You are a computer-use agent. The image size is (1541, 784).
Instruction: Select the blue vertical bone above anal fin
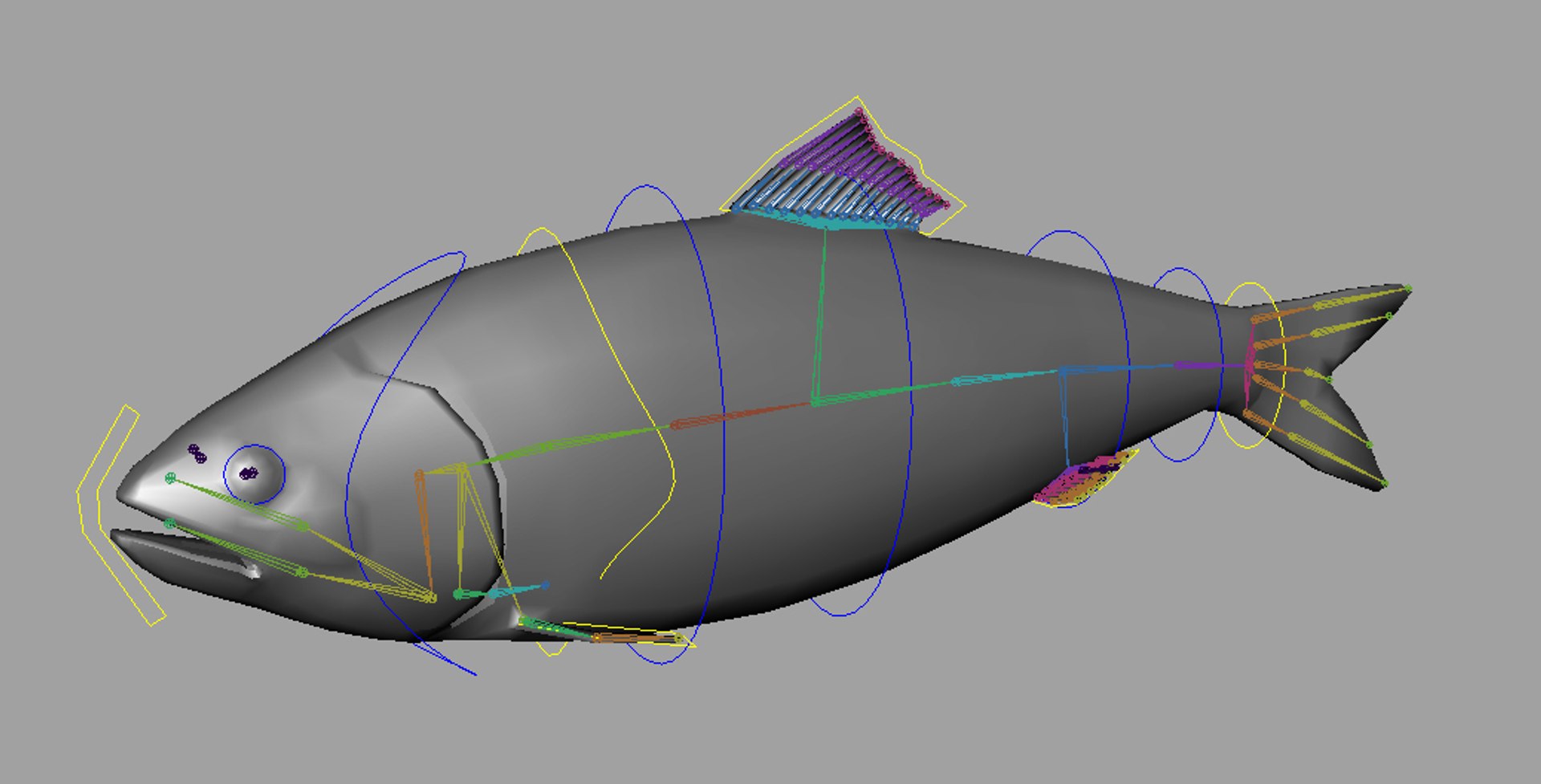(x=1065, y=418)
